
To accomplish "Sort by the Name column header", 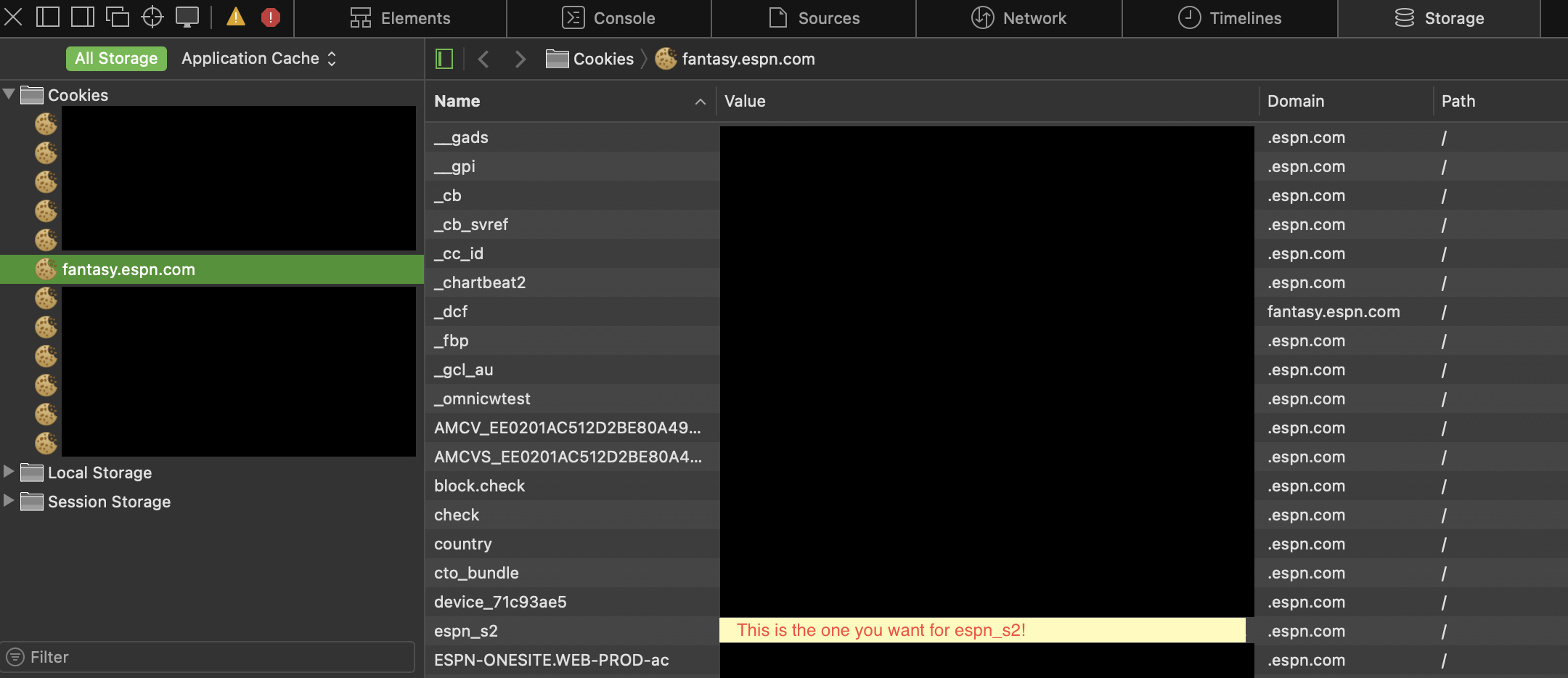I will (x=571, y=101).
